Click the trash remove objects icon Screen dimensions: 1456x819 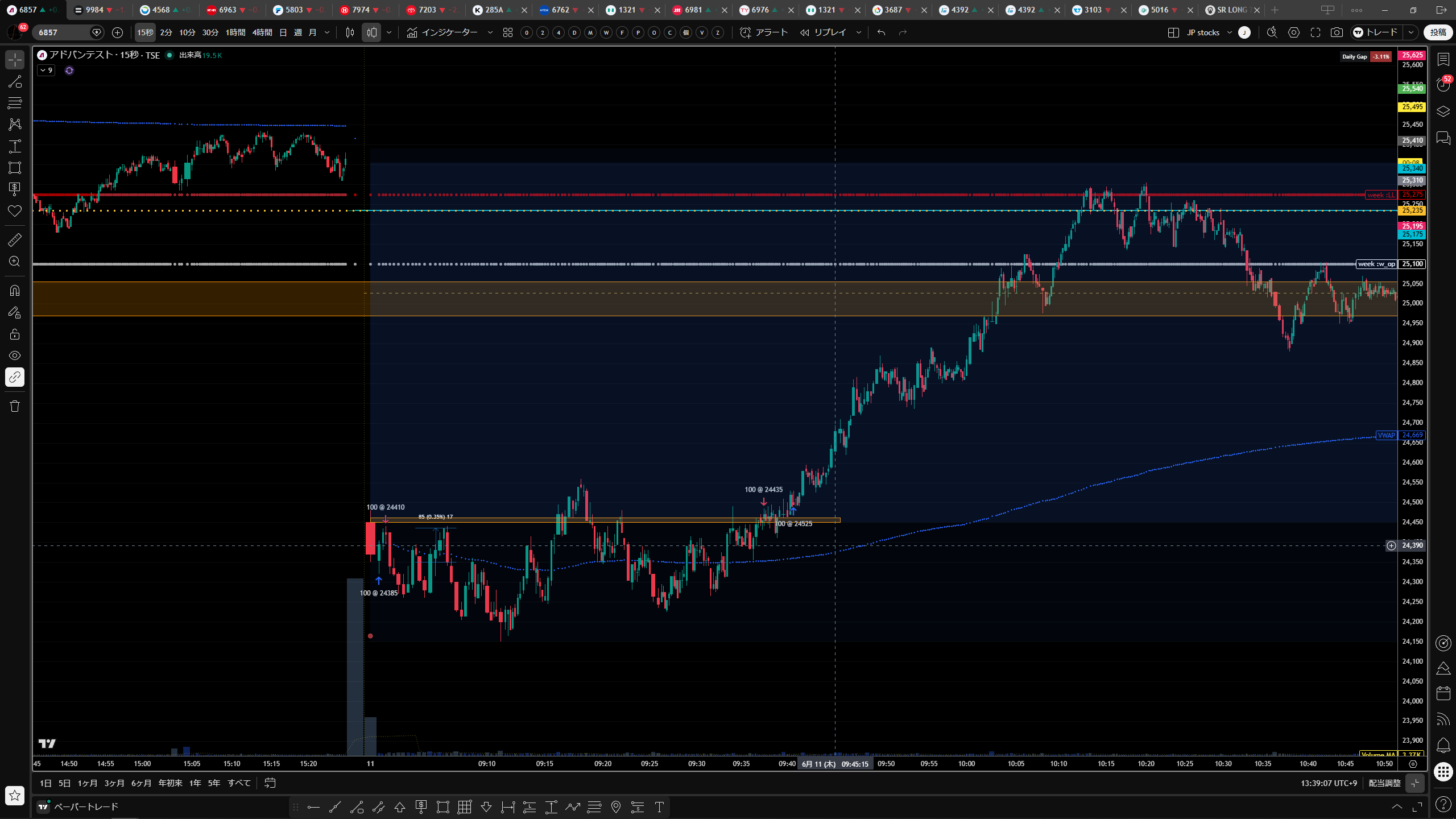pos(15,406)
